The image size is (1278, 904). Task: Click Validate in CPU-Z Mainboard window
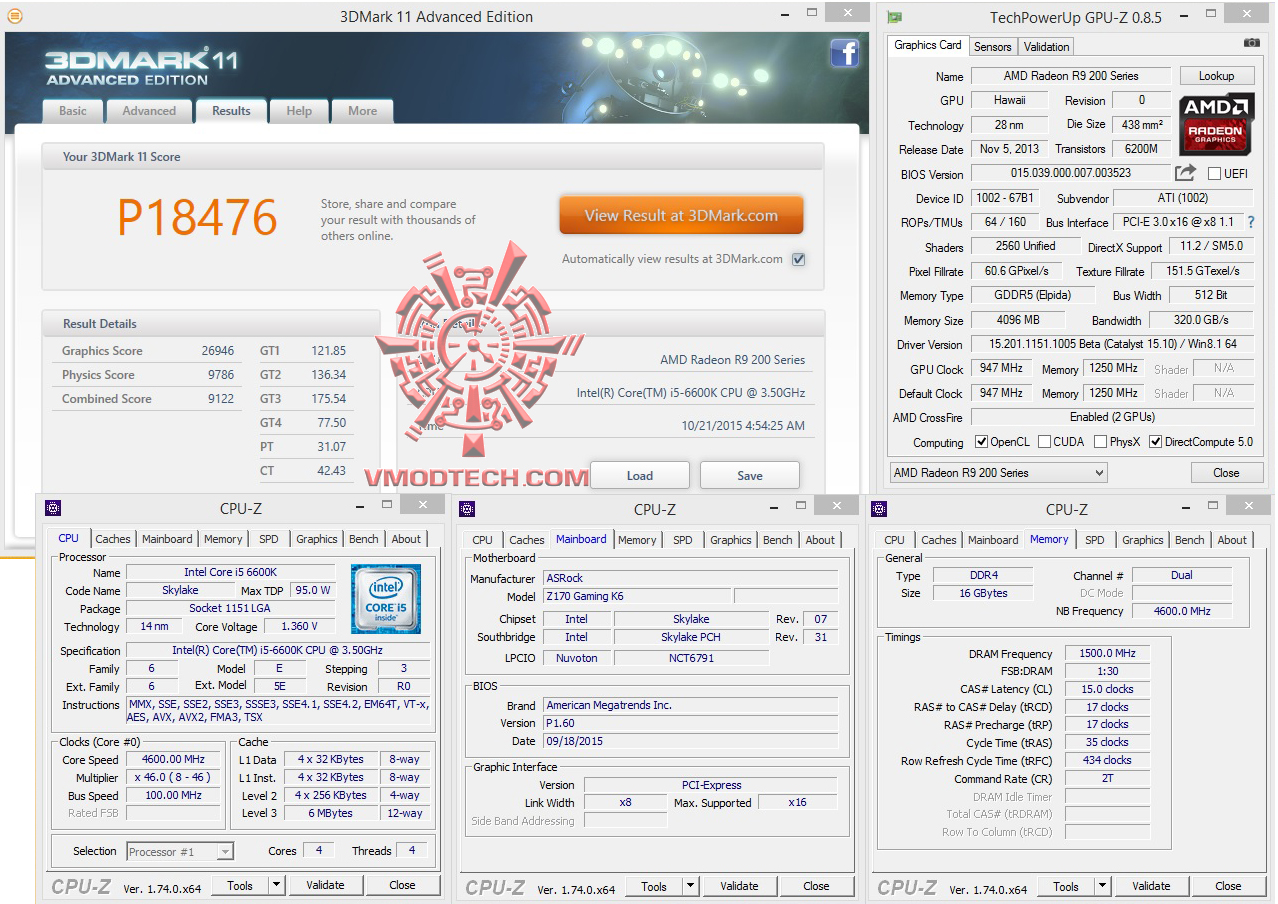pos(739,886)
